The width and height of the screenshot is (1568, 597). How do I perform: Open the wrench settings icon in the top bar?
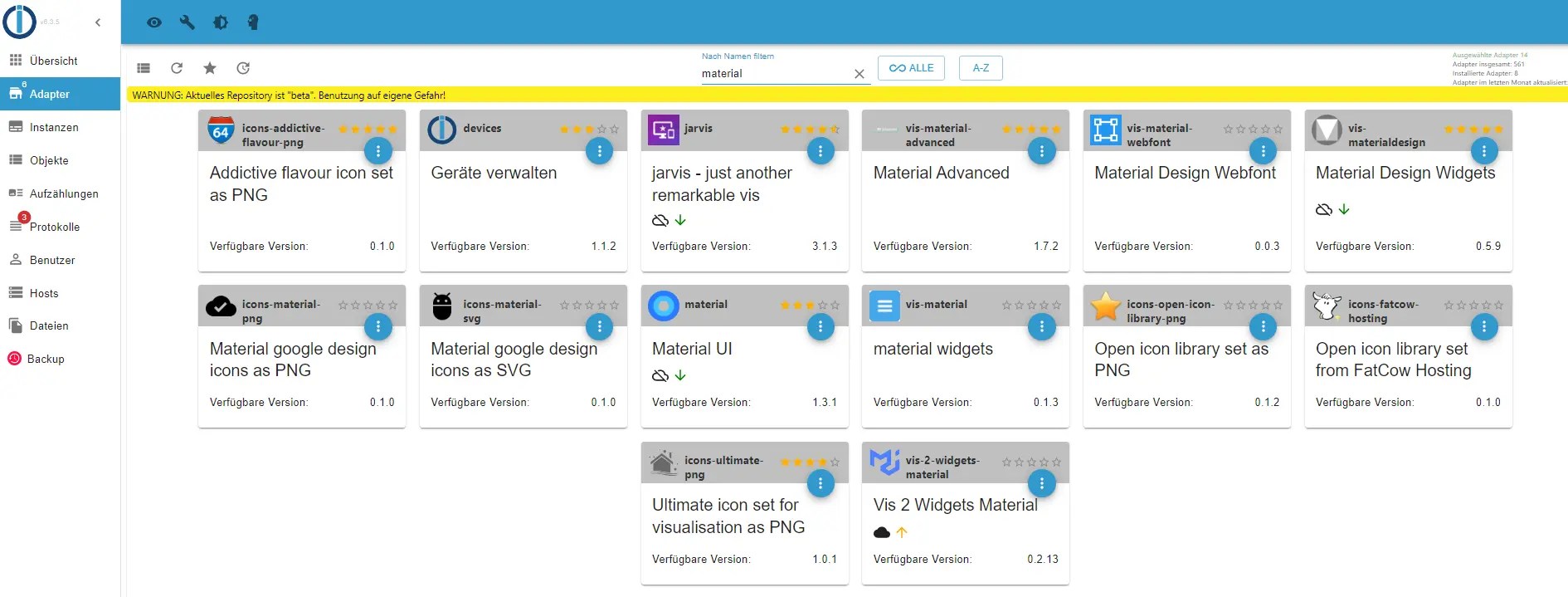[x=187, y=22]
